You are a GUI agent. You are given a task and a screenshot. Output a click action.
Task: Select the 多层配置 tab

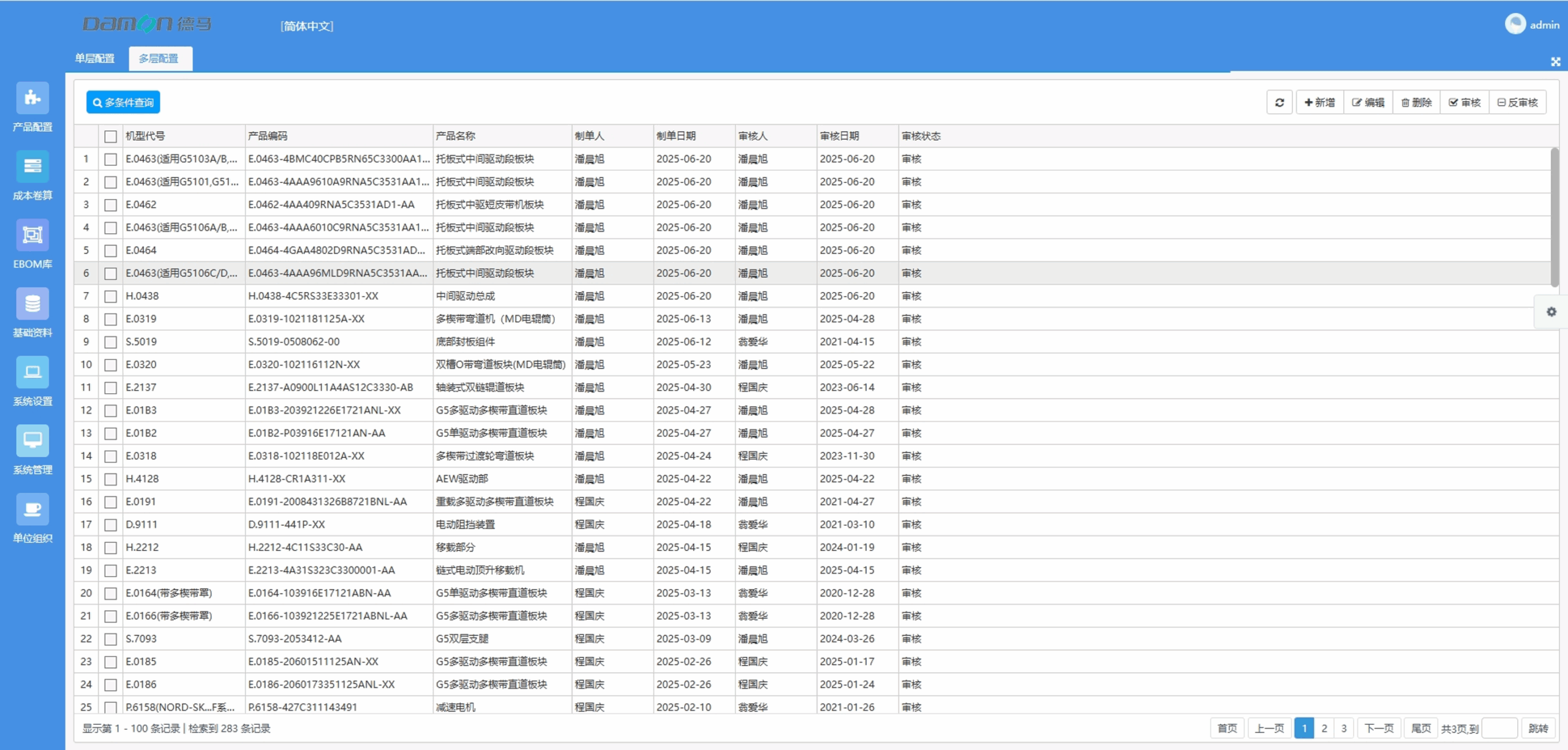click(x=159, y=58)
